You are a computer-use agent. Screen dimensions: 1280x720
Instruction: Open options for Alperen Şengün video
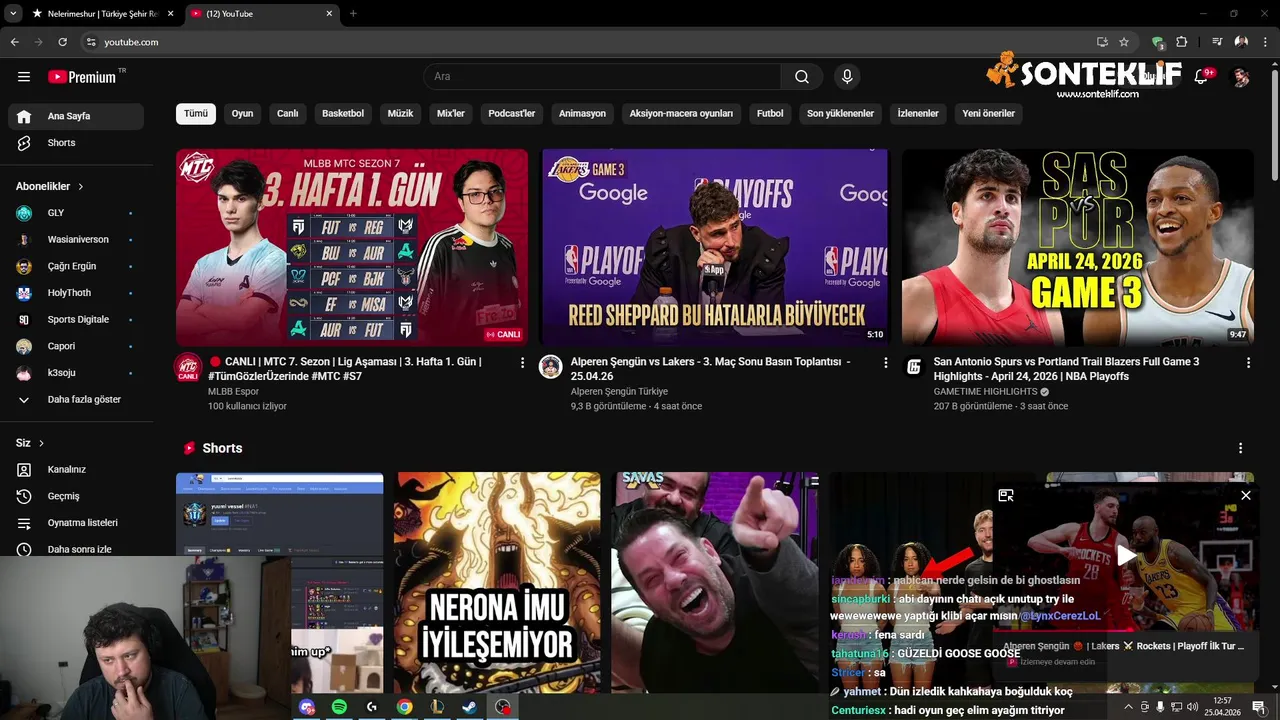click(885, 363)
